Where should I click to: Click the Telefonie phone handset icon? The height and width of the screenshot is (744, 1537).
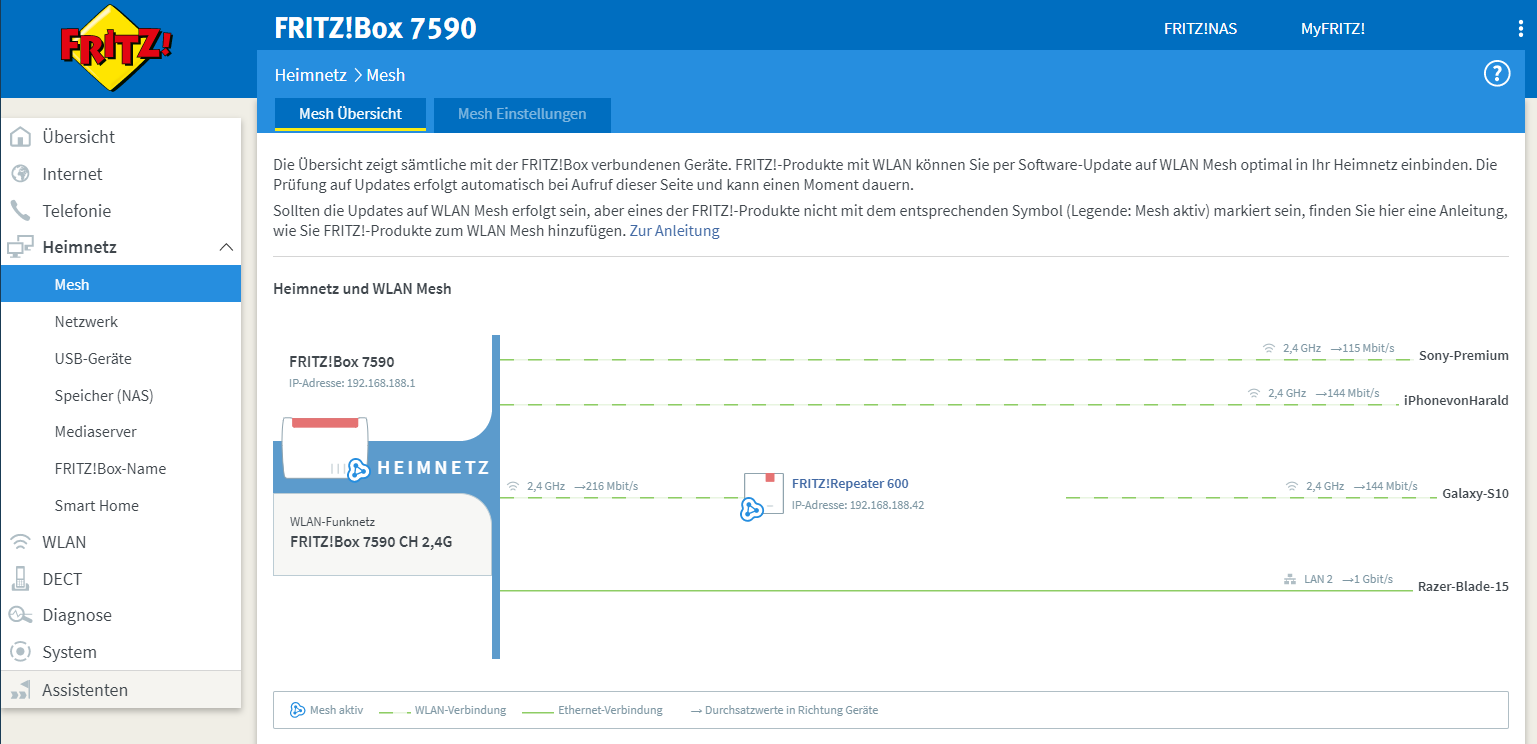pos(20,211)
